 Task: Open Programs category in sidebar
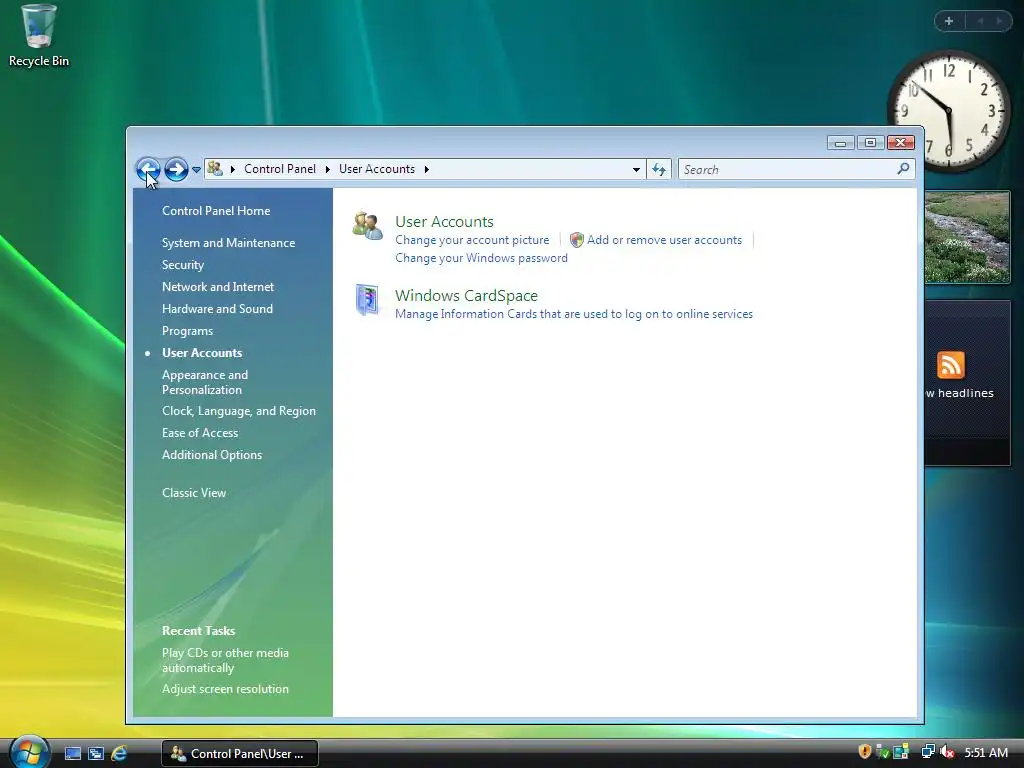[x=187, y=331]
